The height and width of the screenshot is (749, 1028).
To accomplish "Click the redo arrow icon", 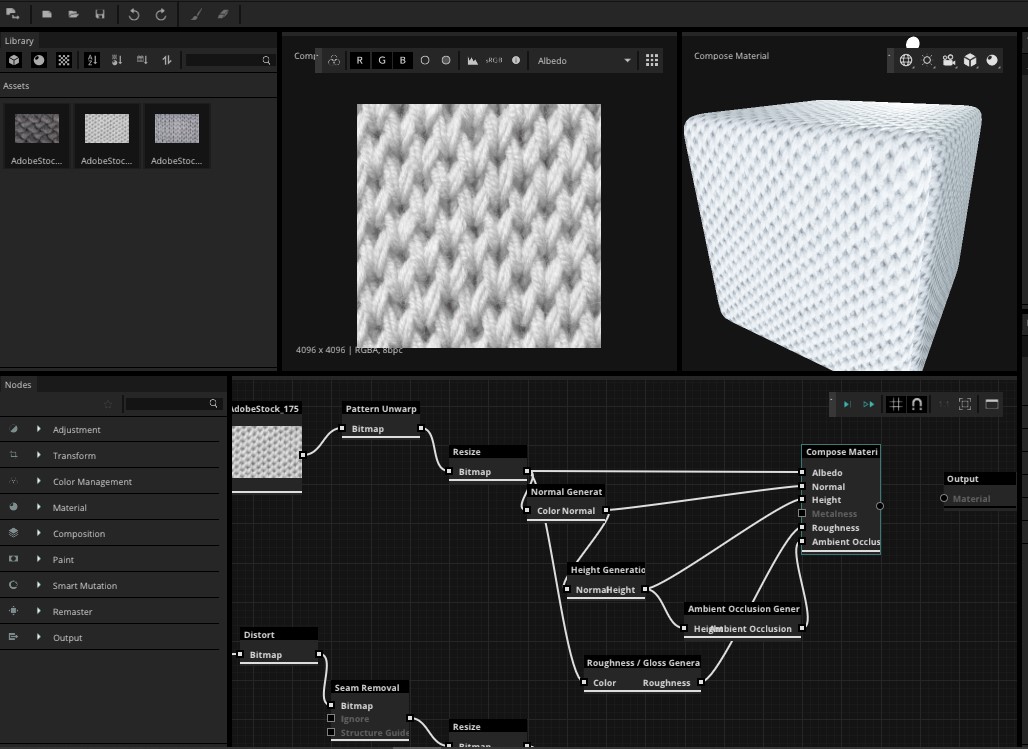I will (161, 15).
